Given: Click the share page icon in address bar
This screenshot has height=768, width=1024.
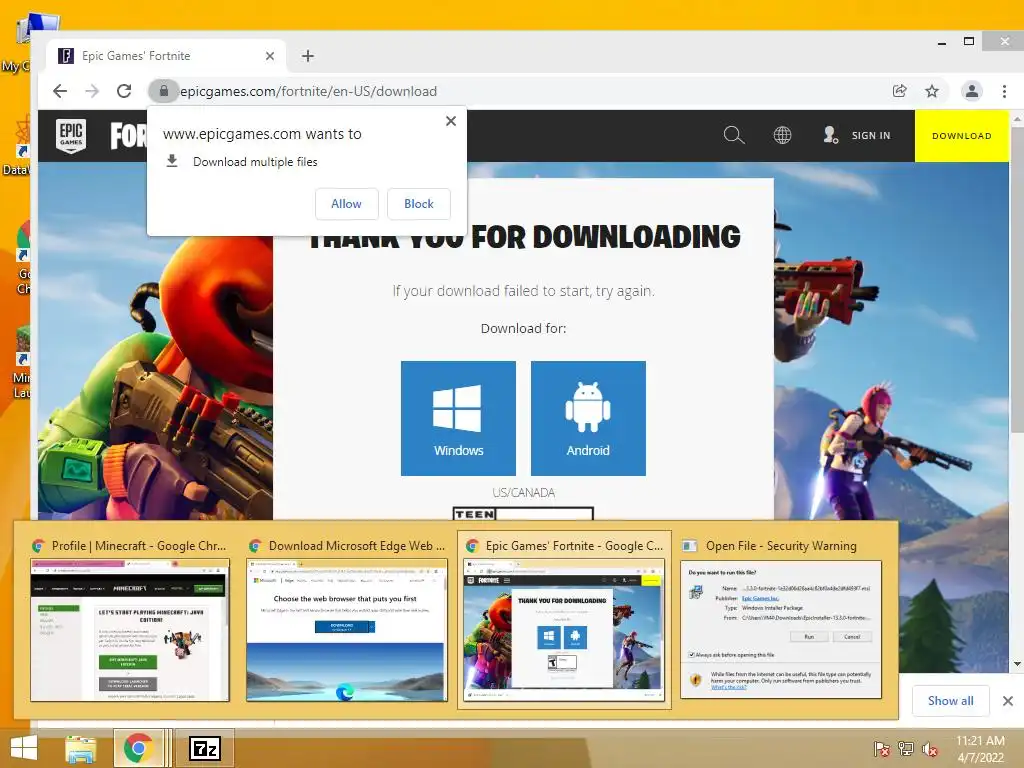Looking at the screenshot, I should (x=899, y=91).
